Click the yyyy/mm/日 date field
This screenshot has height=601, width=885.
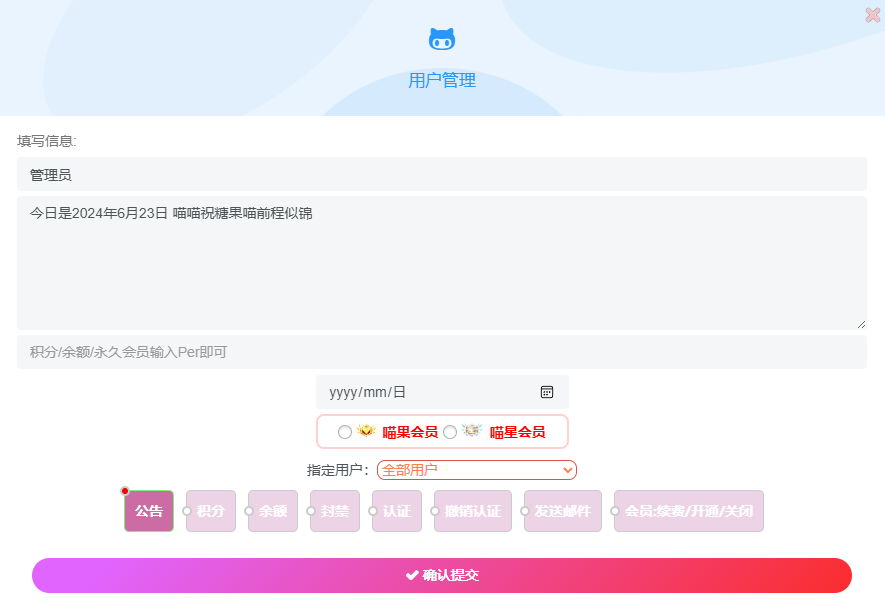442,392
